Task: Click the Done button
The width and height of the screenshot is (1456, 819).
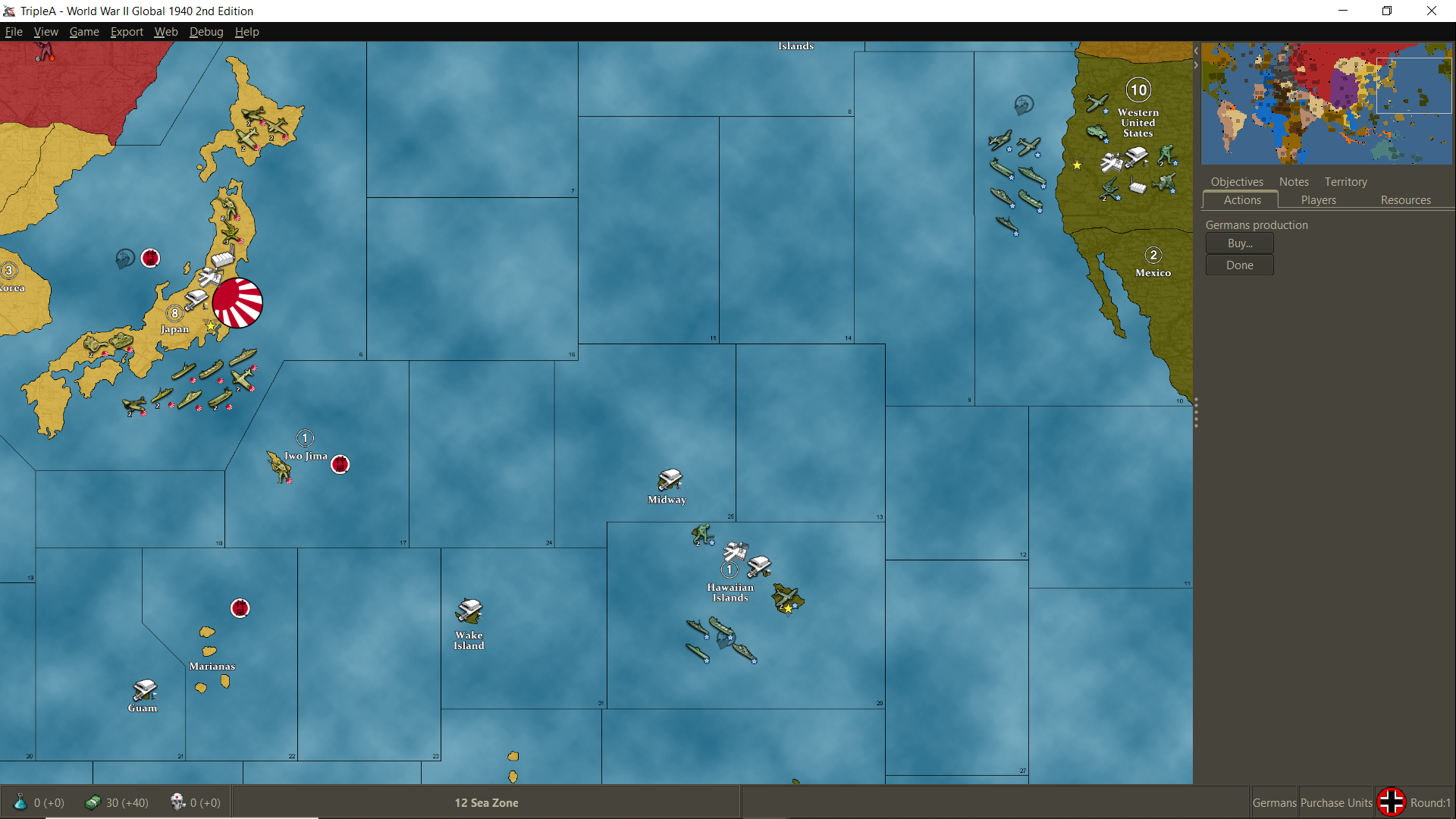Action: [x=1239, y=265]
